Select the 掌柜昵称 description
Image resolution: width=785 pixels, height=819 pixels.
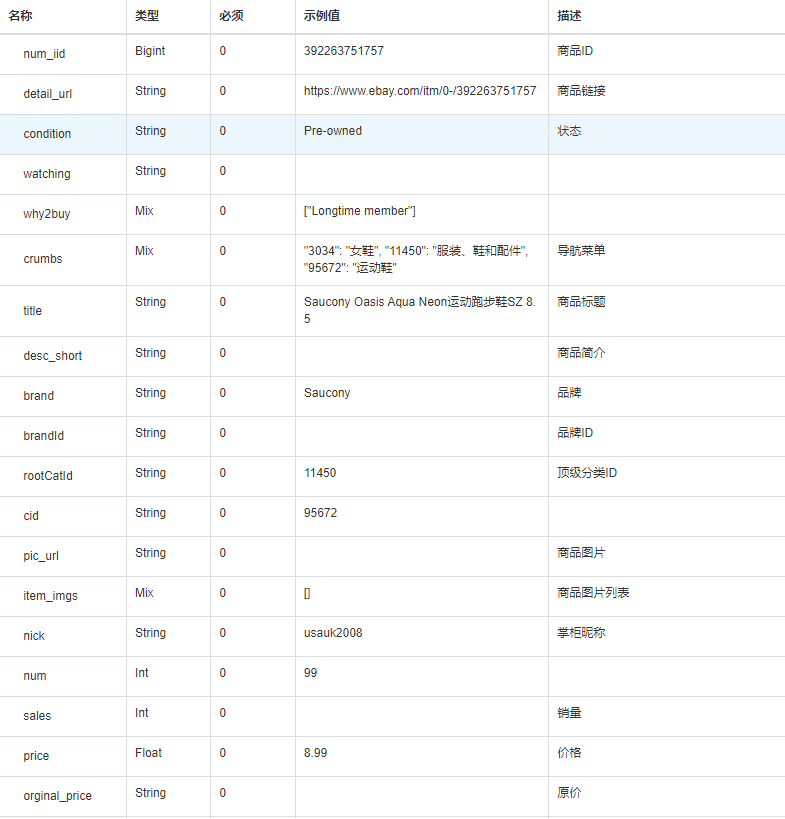[x=581, y=633]
